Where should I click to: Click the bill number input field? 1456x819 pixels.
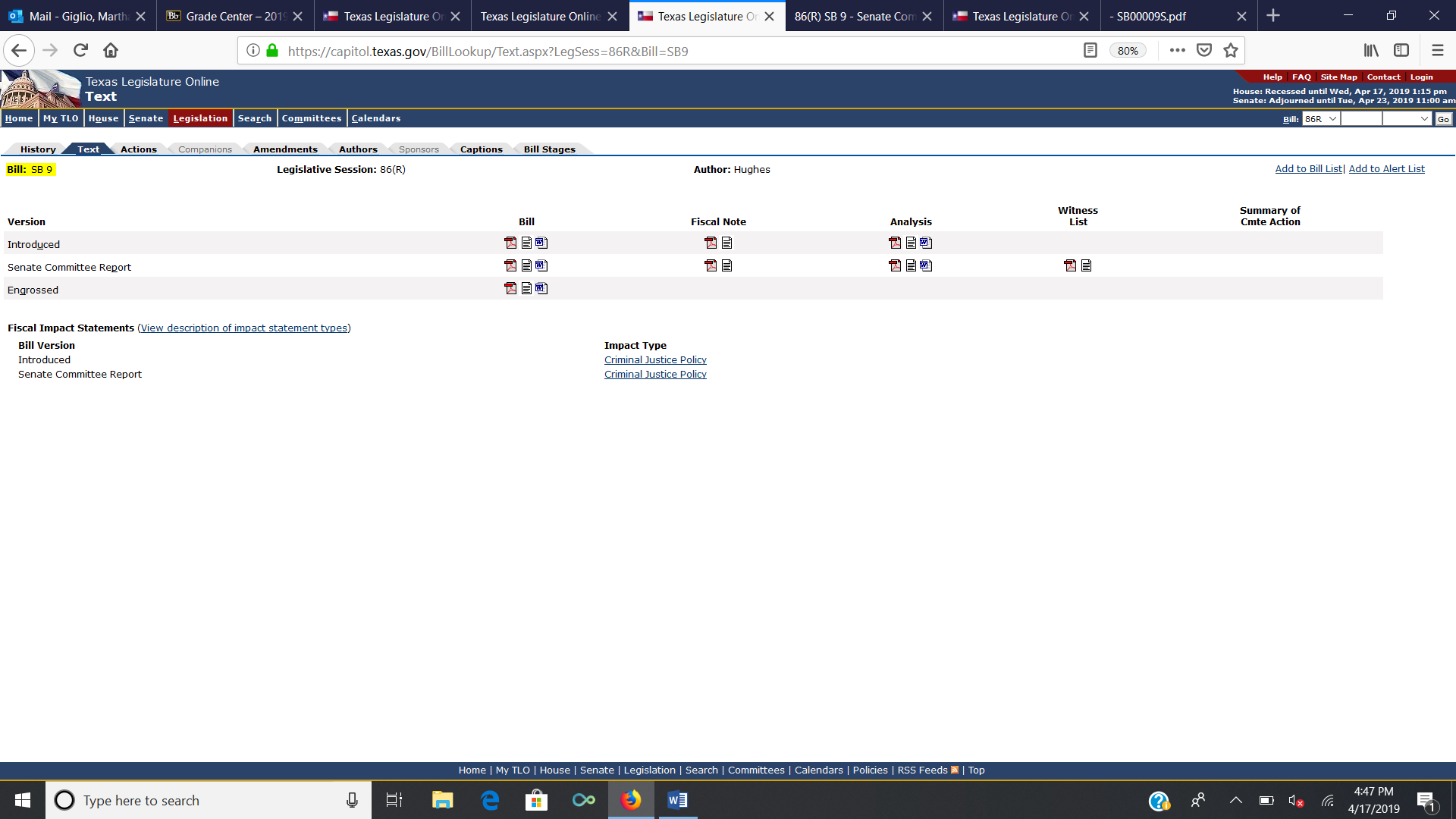coord(1361,119)
